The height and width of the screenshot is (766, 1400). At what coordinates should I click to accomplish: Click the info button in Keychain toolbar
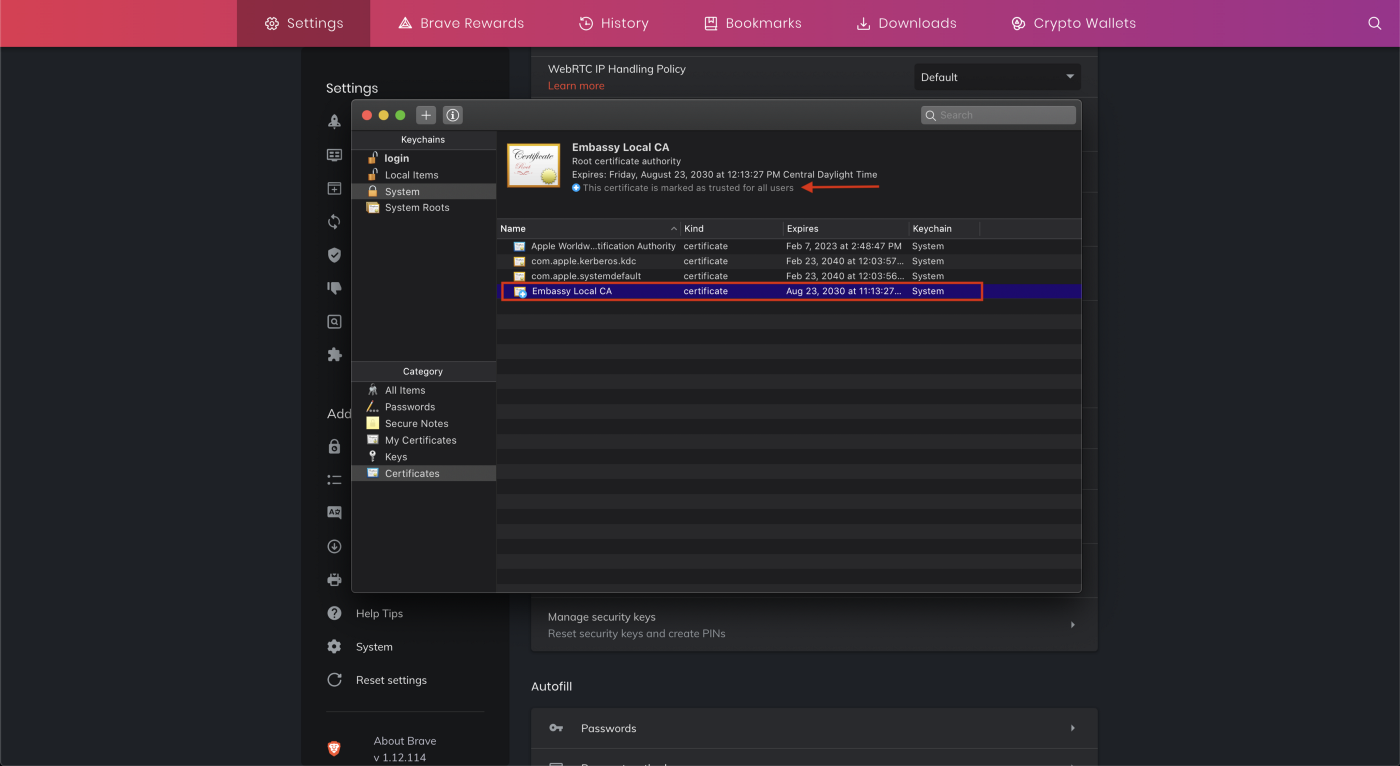453,115
